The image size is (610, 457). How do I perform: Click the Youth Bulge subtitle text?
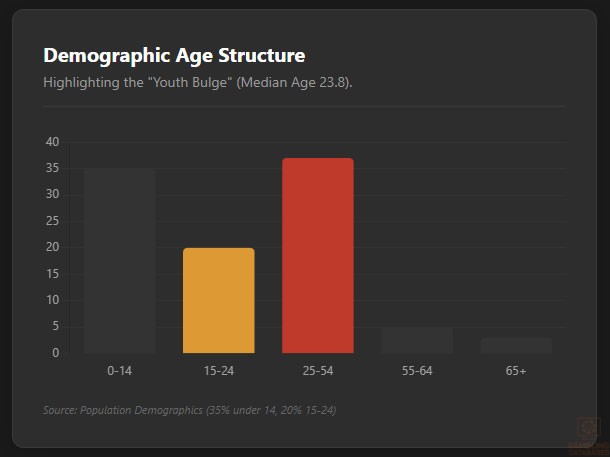pos(198,82)
